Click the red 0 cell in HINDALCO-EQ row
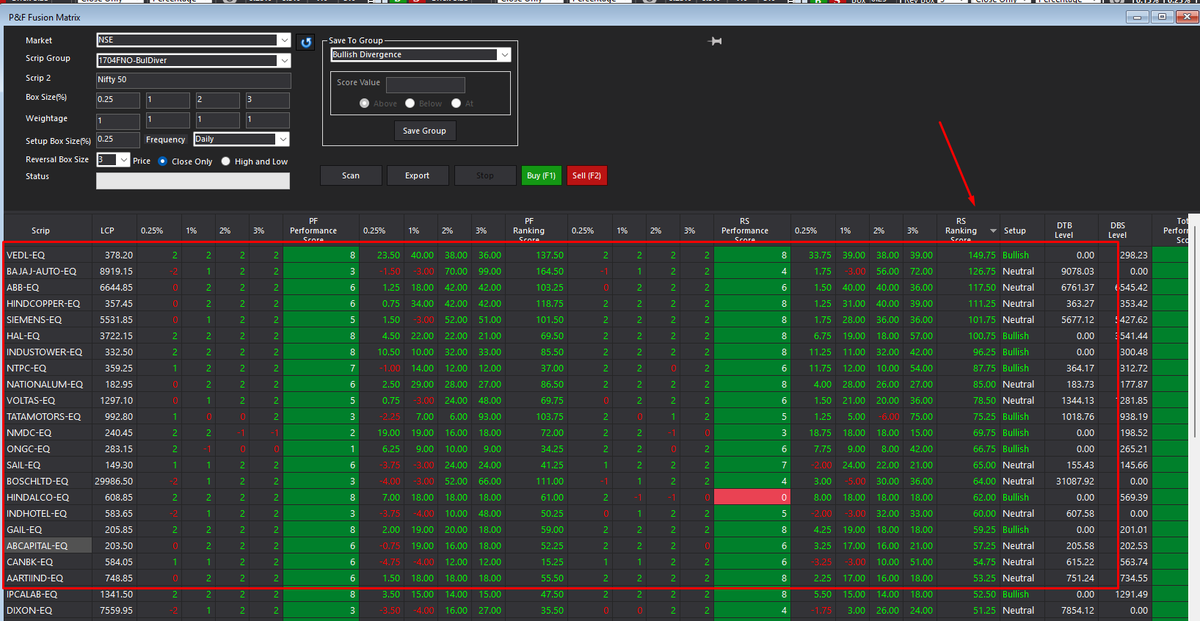This screenshot has width=1200, height=621. pyautogui.click(x=752, y=497)
